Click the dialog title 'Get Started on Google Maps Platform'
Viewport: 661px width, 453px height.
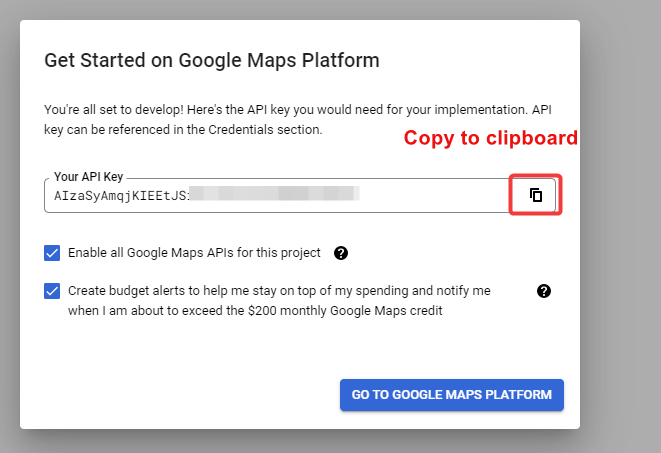[x=212, y=60]
